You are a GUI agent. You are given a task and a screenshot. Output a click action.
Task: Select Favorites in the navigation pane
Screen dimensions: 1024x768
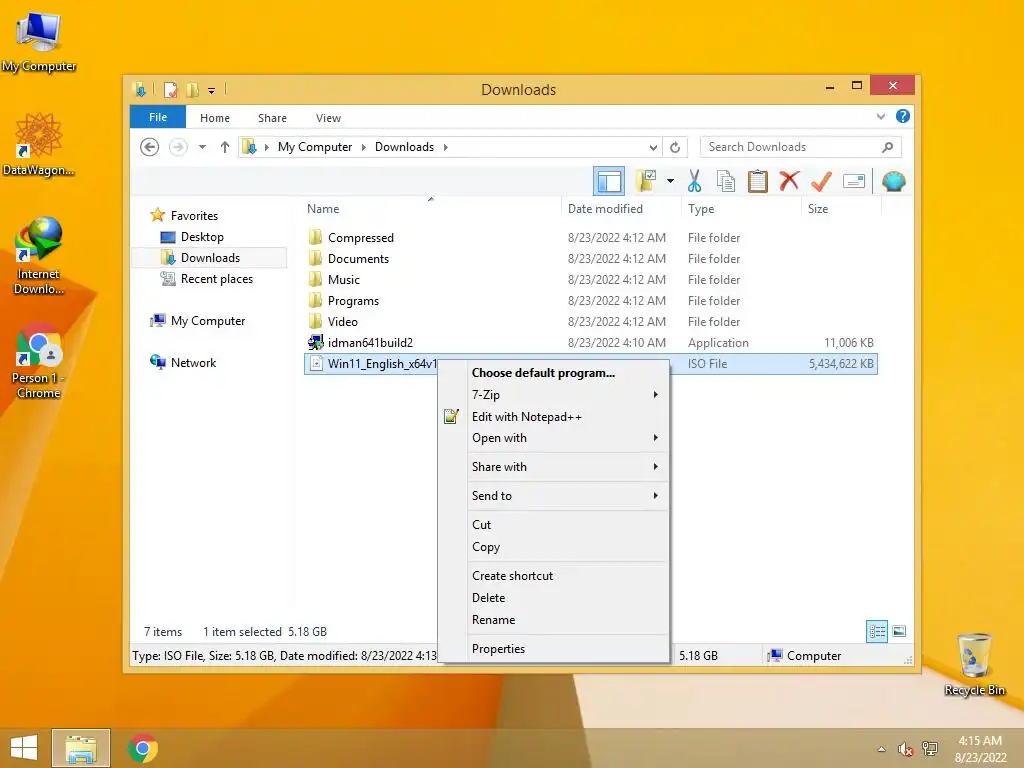[184, 215]
